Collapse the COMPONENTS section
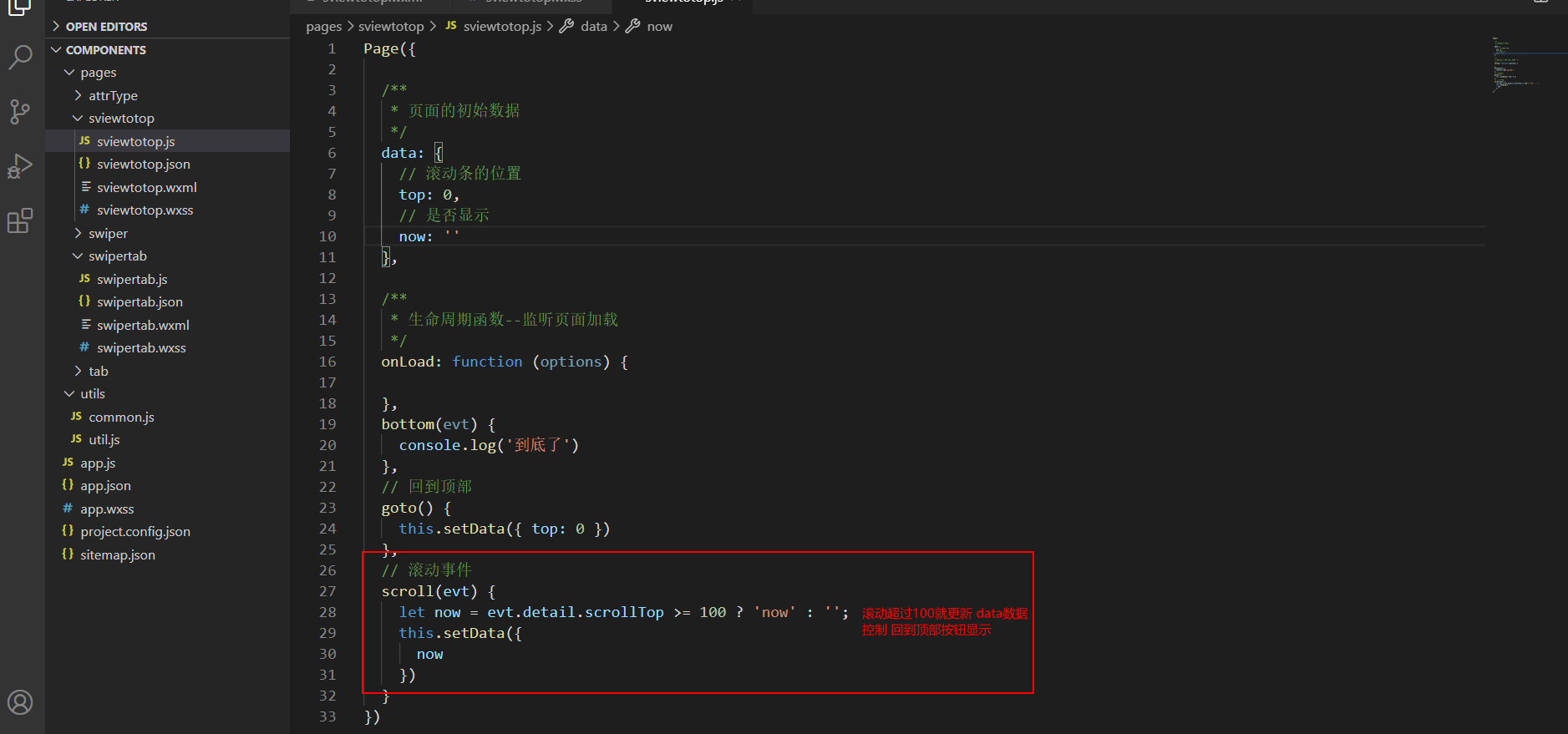The width and height of the screenshot is (1568, 734). (x=167, y=50)
